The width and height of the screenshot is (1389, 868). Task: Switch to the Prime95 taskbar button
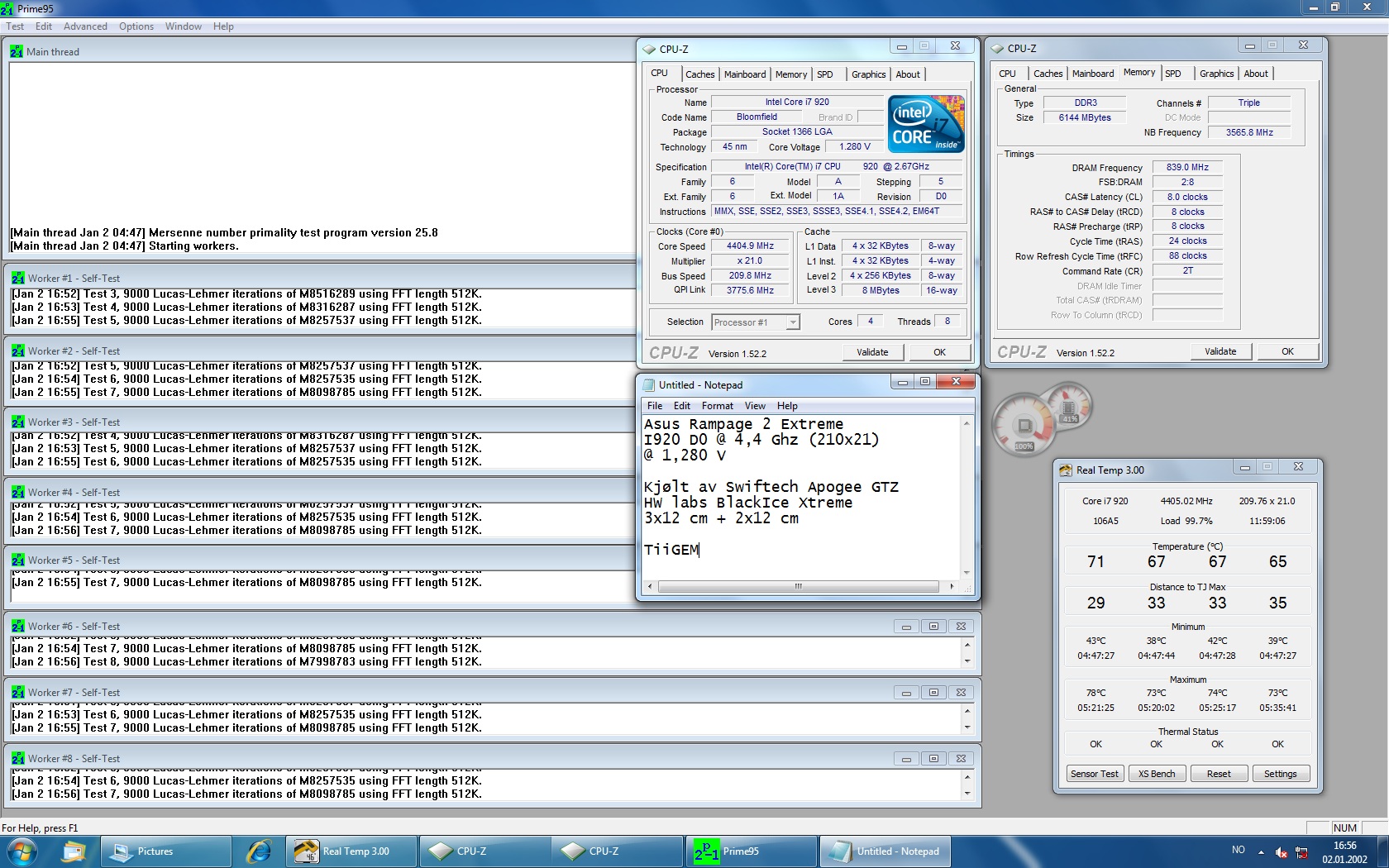pos(752,851)
